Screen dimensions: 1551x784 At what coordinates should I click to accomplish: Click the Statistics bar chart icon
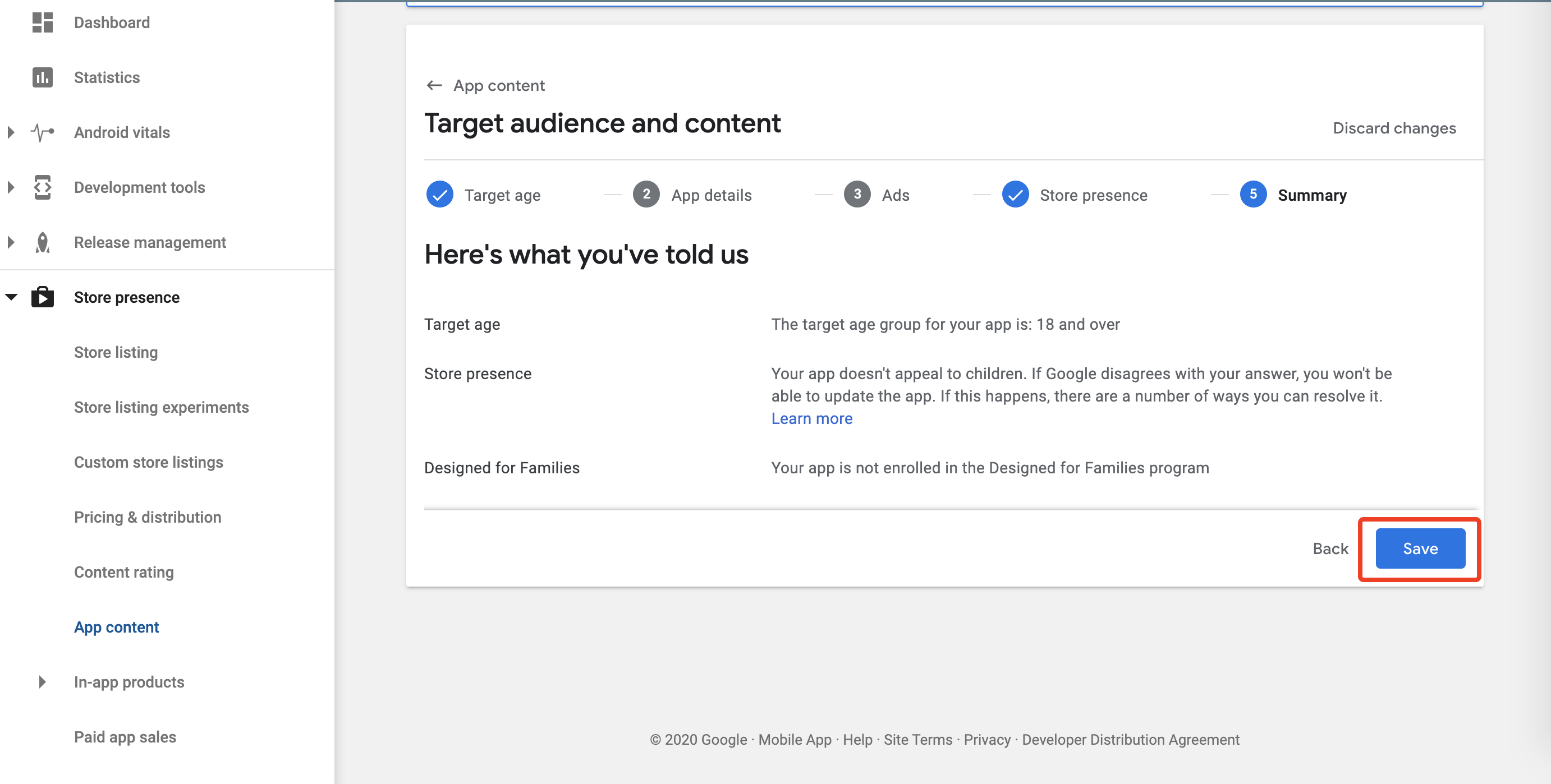(x=42, y=77)
